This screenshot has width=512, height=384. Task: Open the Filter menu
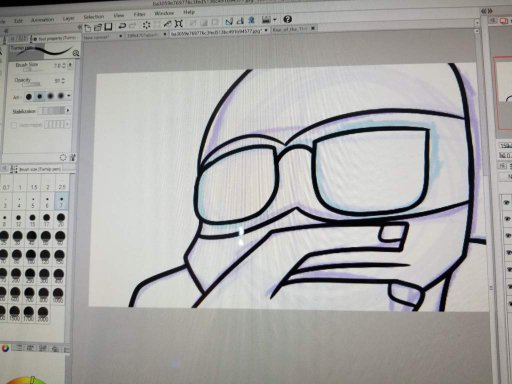point(139,14)
